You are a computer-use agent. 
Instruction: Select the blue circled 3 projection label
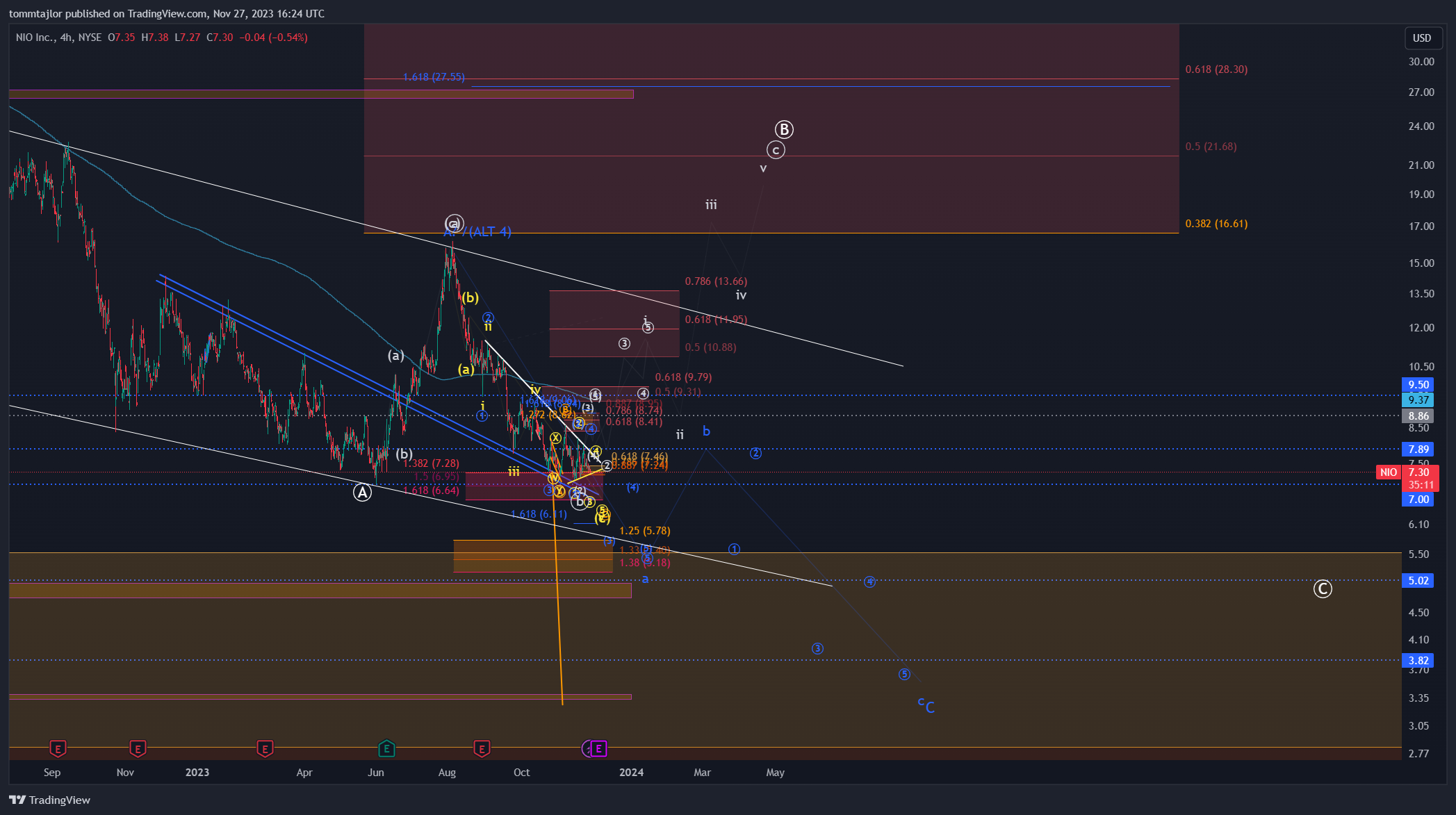click(817, 648)
